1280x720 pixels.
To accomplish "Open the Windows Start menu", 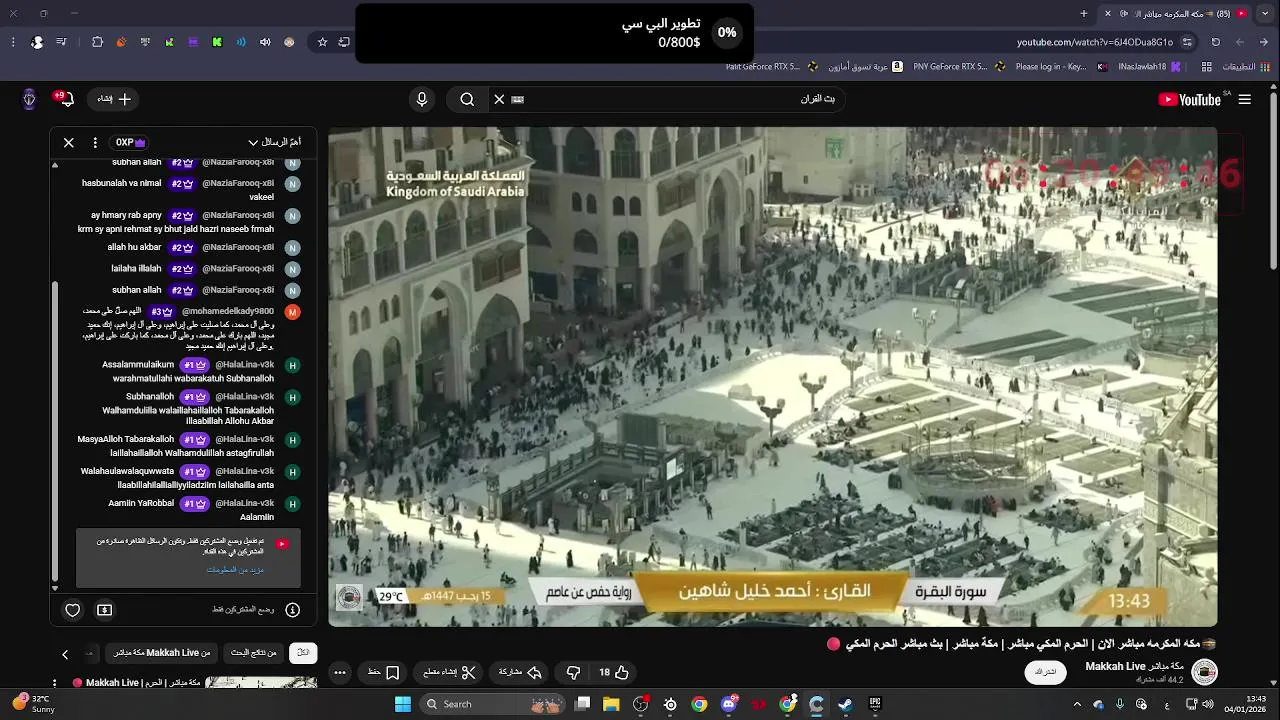I will point(403,704).
